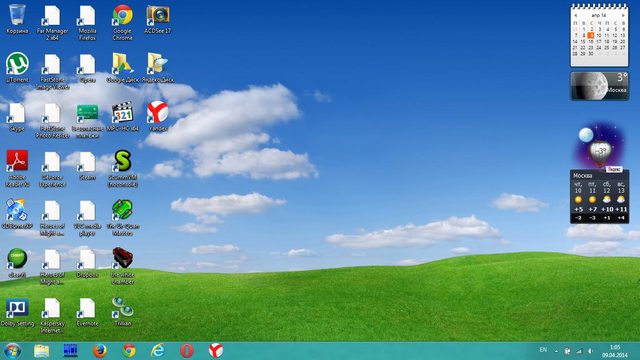This screenshot has width=640, height=360.
Task: Open the Корзина recycle bin
Action: (x=17, y=19)
